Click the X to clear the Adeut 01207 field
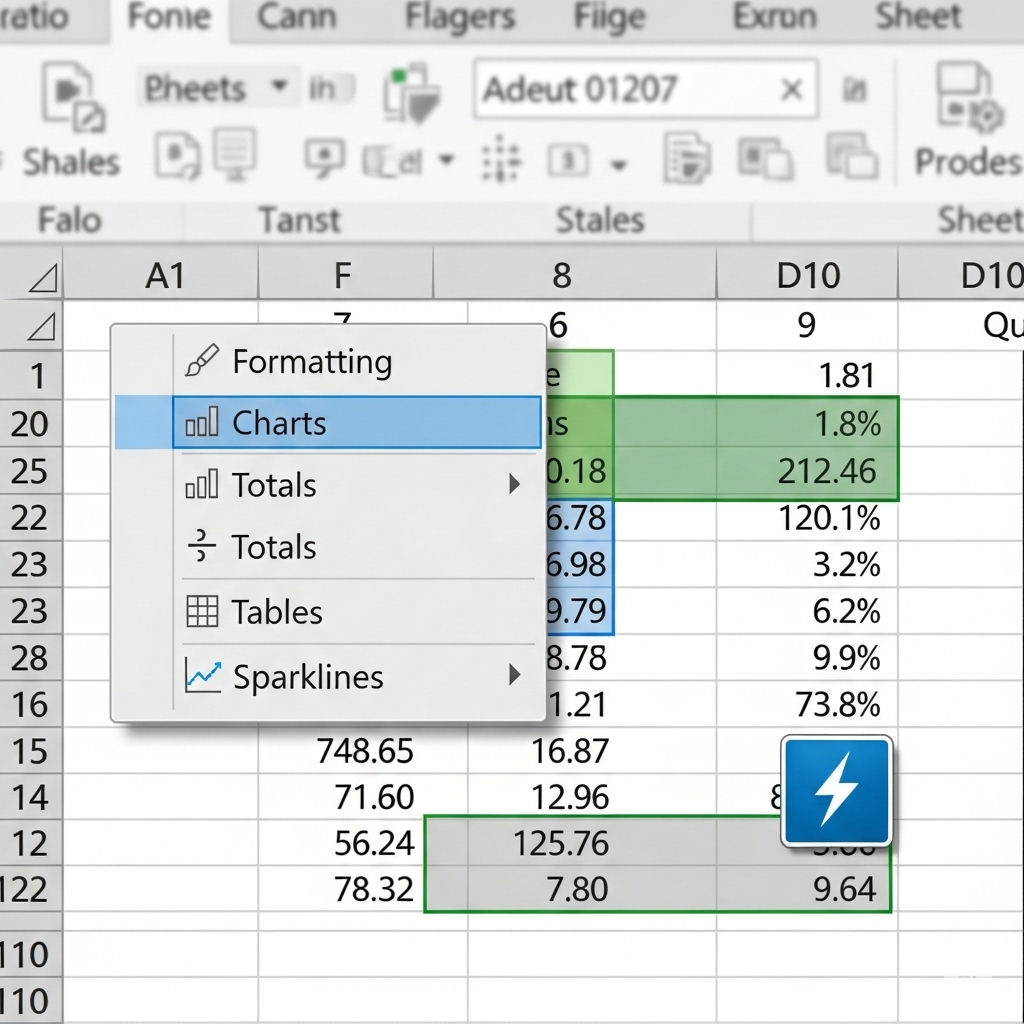This screenshot has width=1024, height=1024. tap(791, 89)
